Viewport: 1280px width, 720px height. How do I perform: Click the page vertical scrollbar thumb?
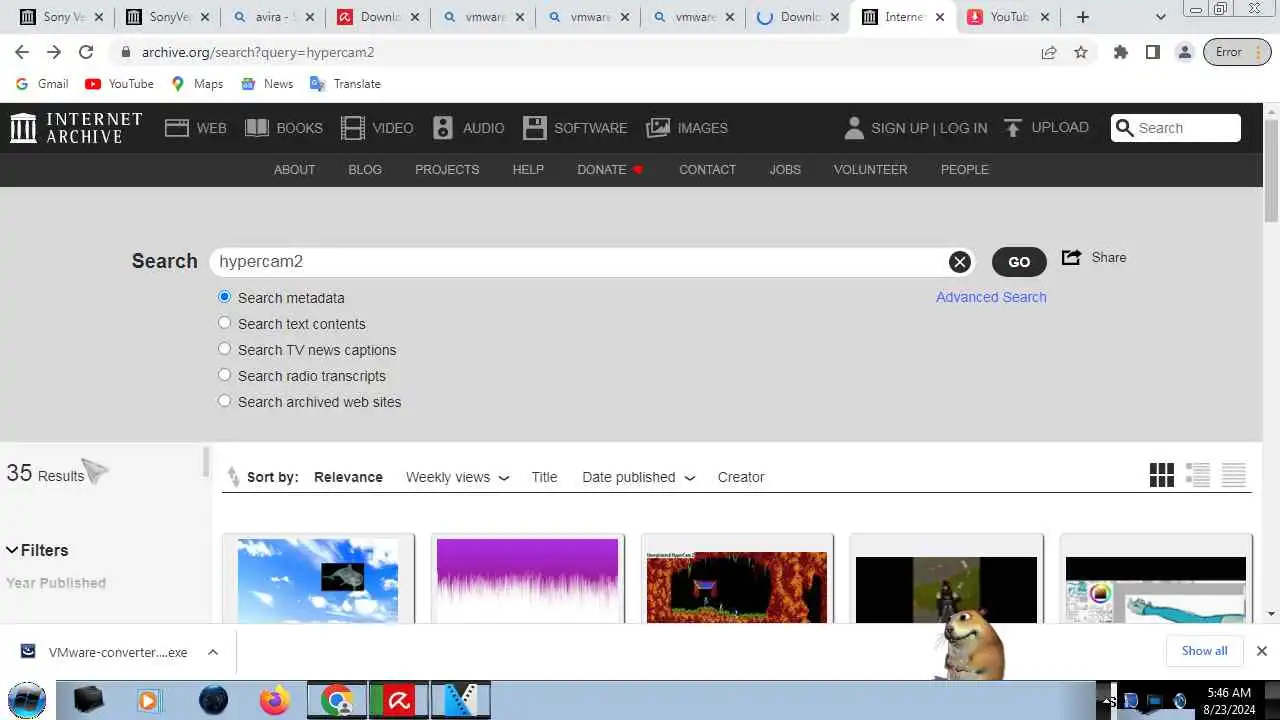[x=1271, y=170]
